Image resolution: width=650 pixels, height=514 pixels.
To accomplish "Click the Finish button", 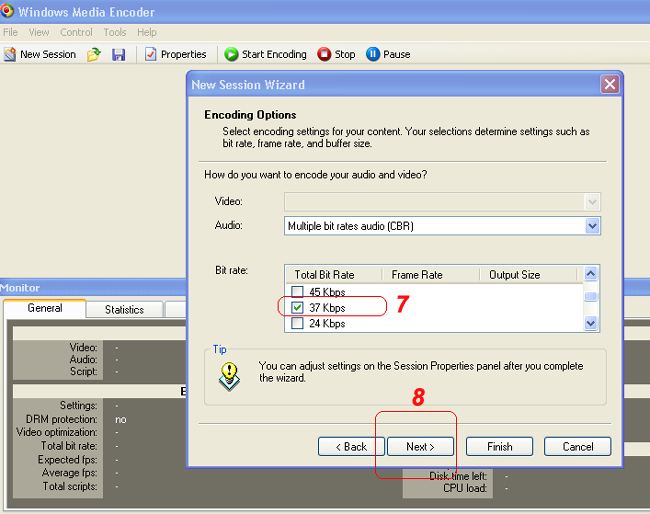I will pyautogui.click(x=499, y=446).
